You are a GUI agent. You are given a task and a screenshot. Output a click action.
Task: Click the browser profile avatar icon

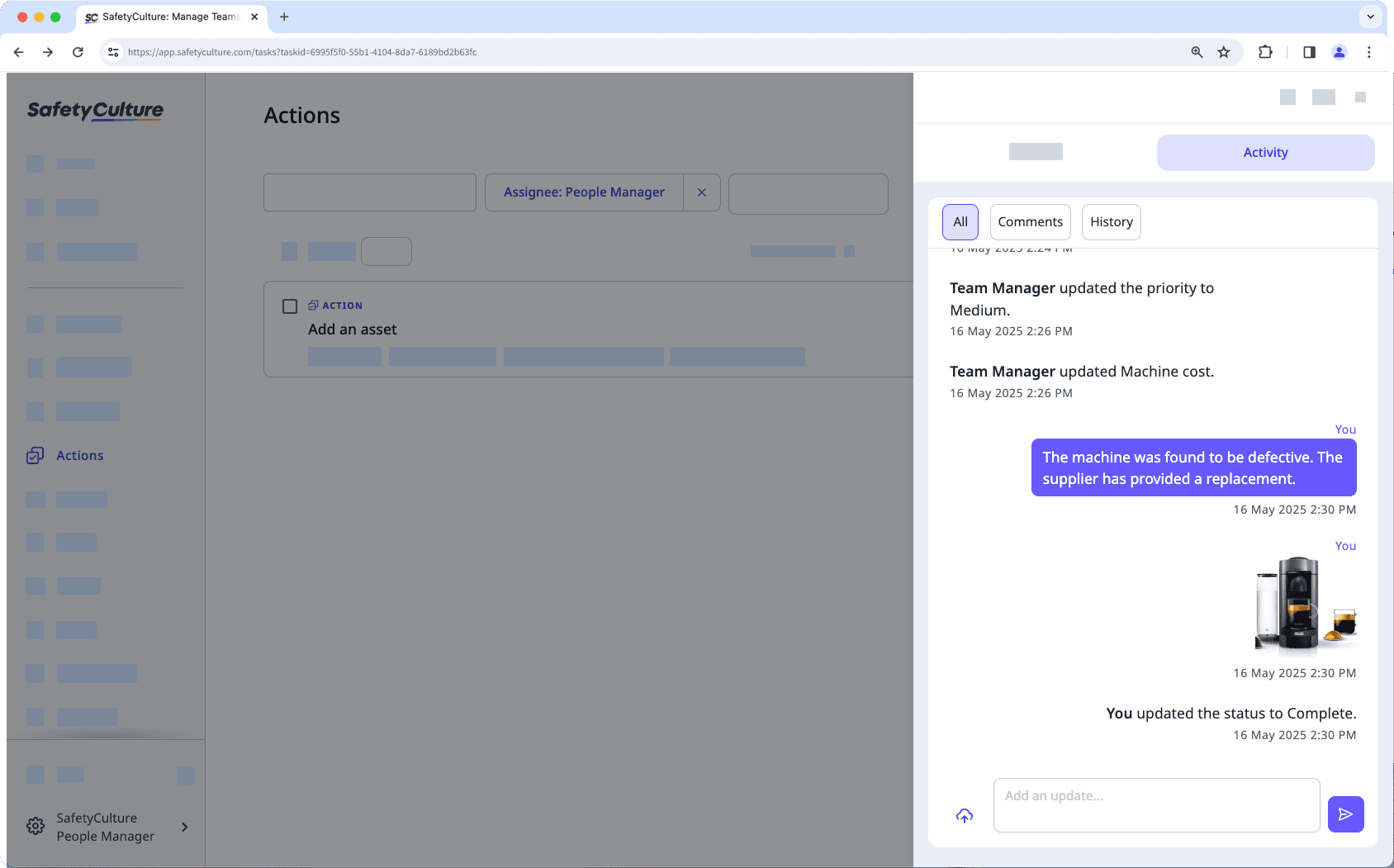tap(1339, 51)
